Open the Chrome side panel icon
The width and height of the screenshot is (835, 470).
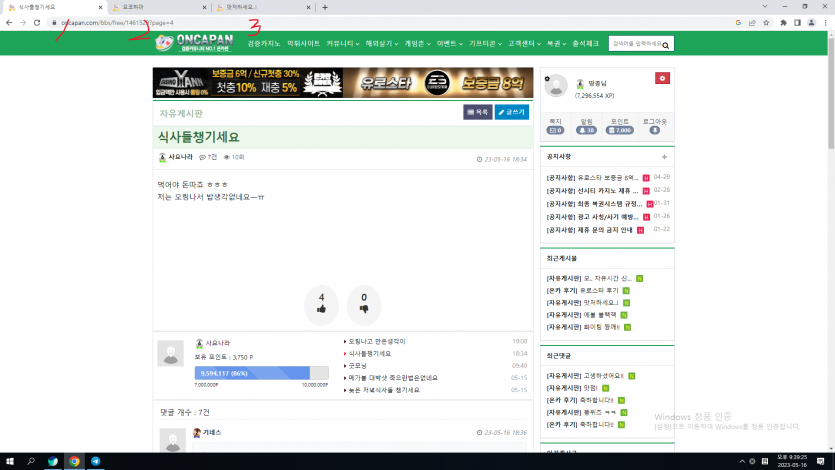click(797, 23)
